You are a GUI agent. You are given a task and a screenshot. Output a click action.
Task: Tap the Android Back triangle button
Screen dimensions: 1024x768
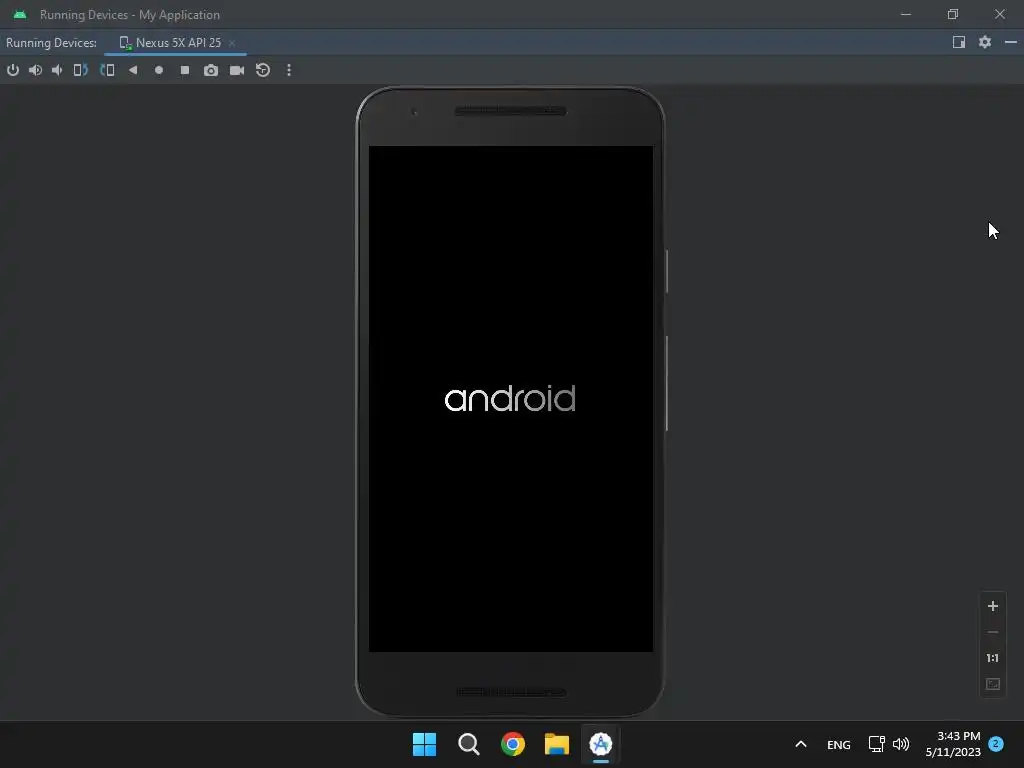[x=133, y=70]
